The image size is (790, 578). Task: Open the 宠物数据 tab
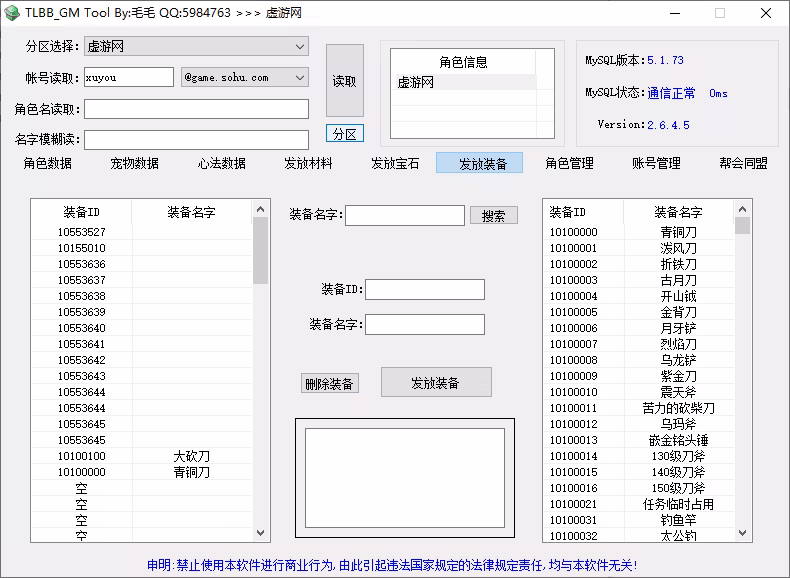coord(135,163)
